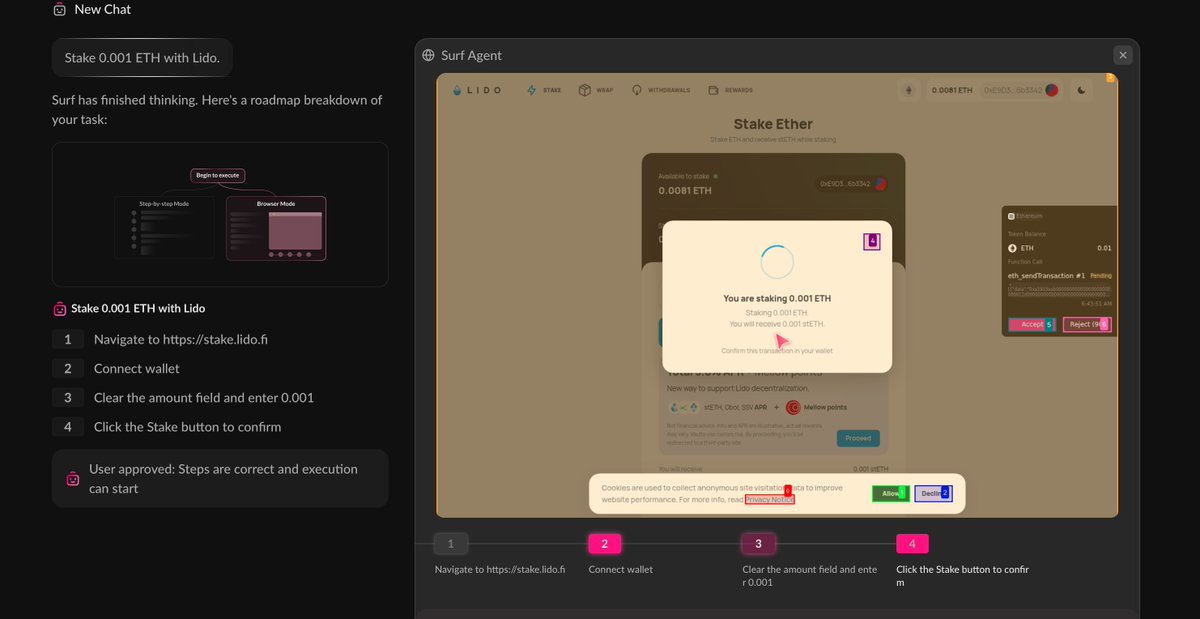Click step 'Clear the amount field and enter 0.001'
Viewport: 1200px width, 619px height.
[204, 397]
